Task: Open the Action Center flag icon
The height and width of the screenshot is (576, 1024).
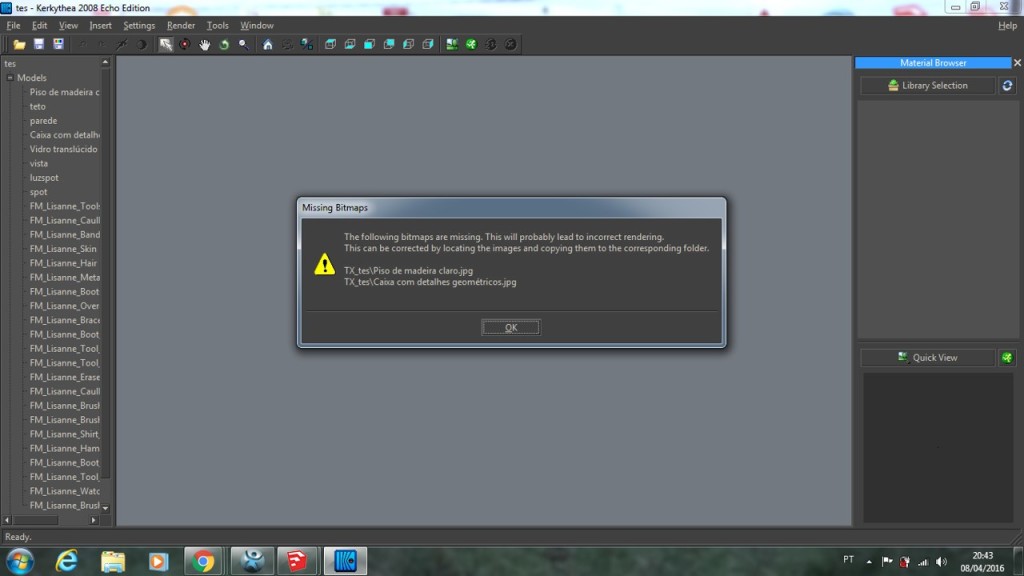Action: tap(887, 562)
